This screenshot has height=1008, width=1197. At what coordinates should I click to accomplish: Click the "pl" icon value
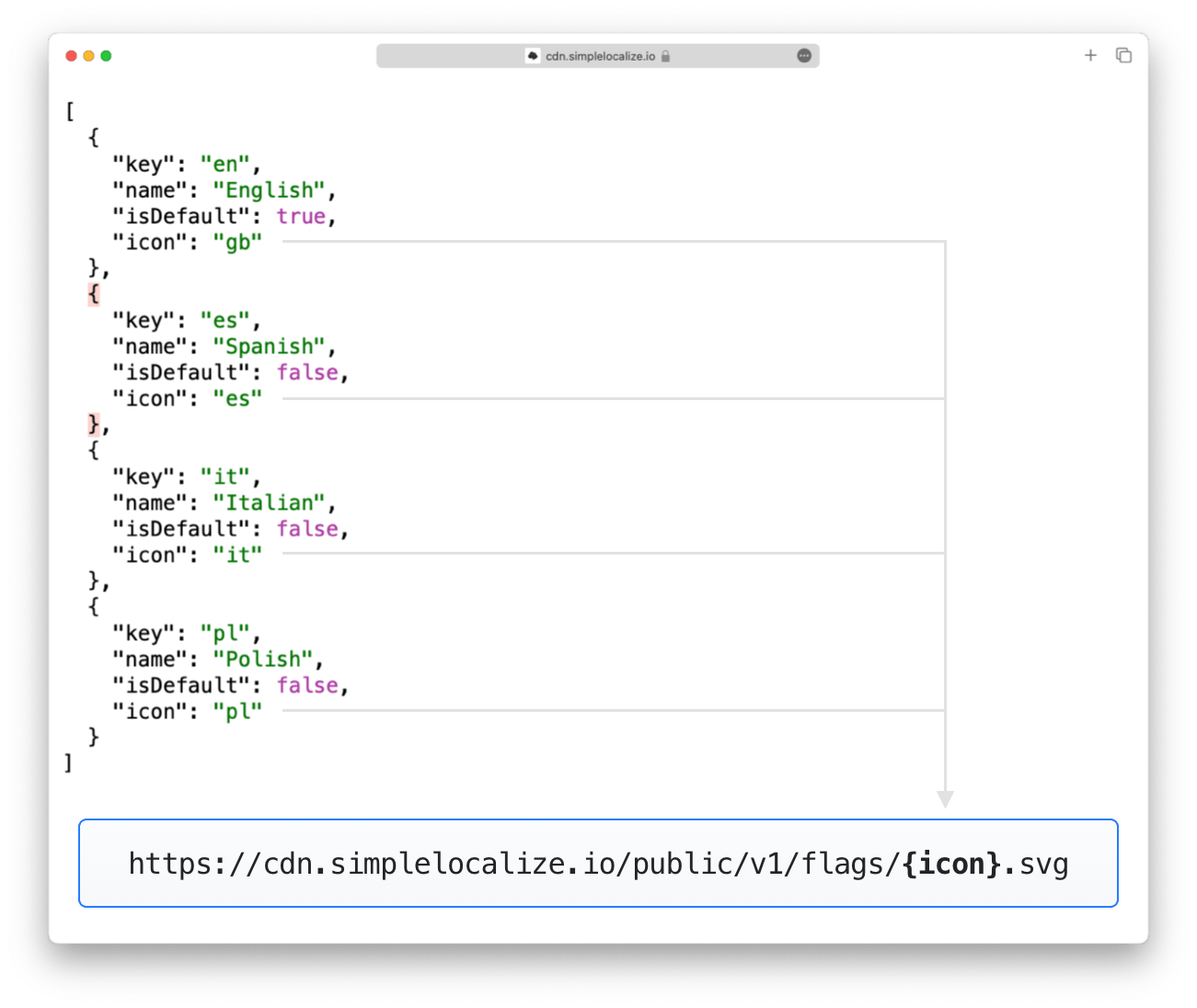(x=237, y=712)
